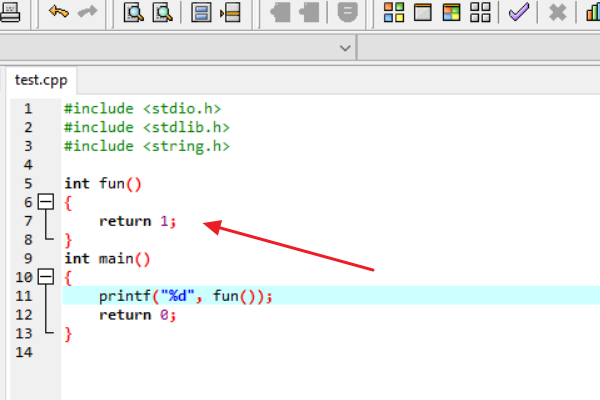Click the Go to function icon

(x=201, y=12)
